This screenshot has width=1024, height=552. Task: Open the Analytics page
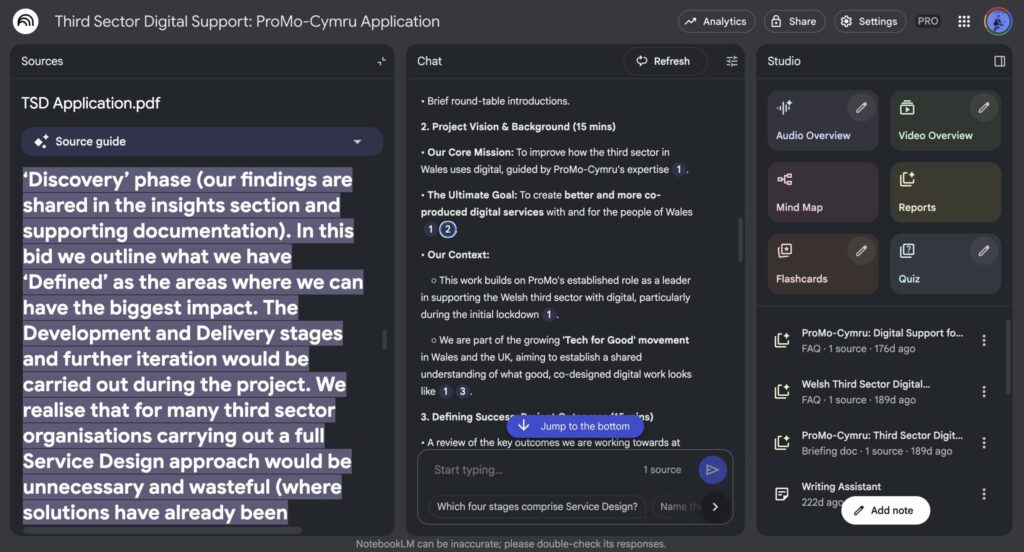click(x=716, y=21)
